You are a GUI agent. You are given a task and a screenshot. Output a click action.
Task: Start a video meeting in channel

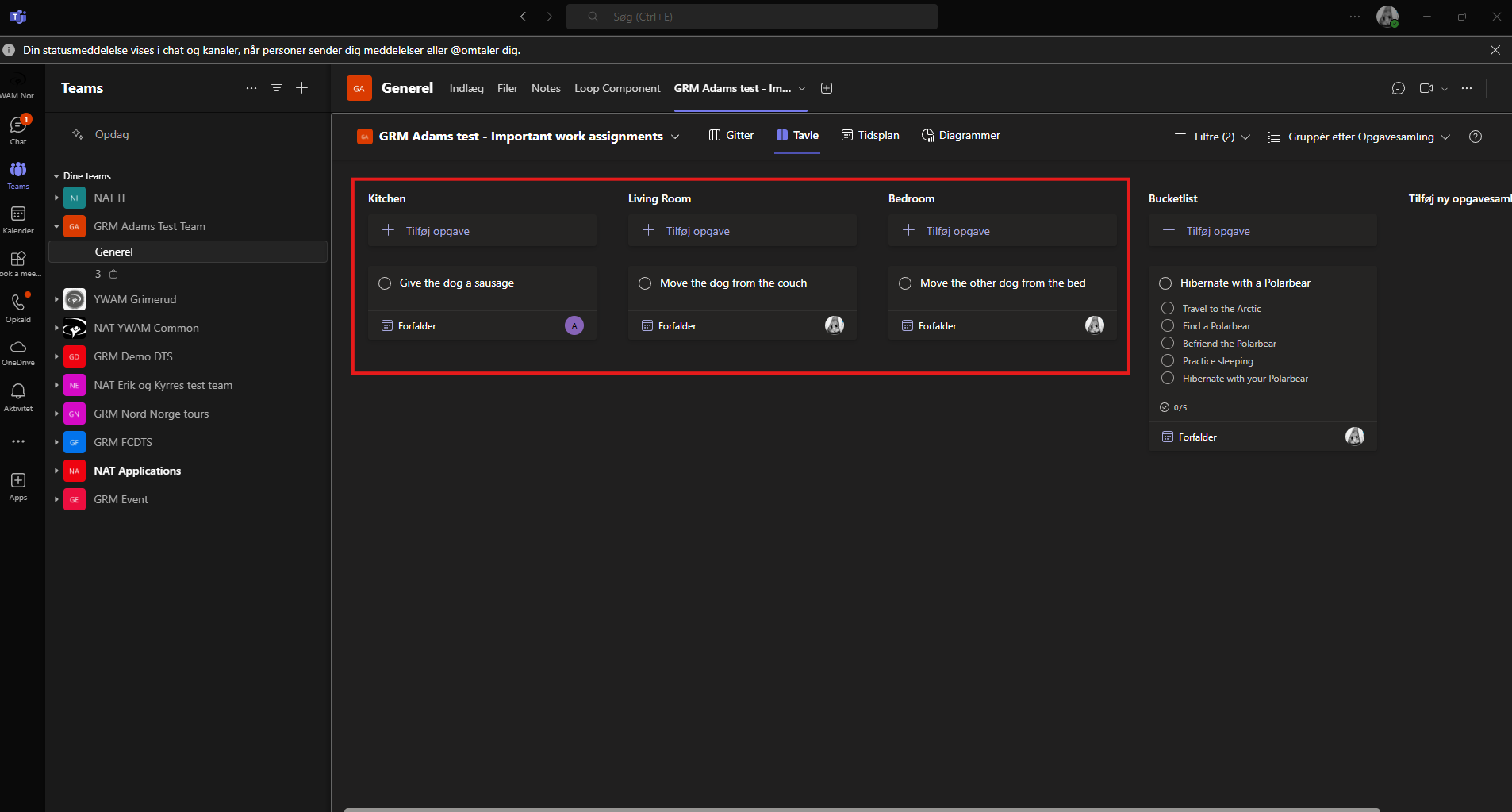point(1426,88)
